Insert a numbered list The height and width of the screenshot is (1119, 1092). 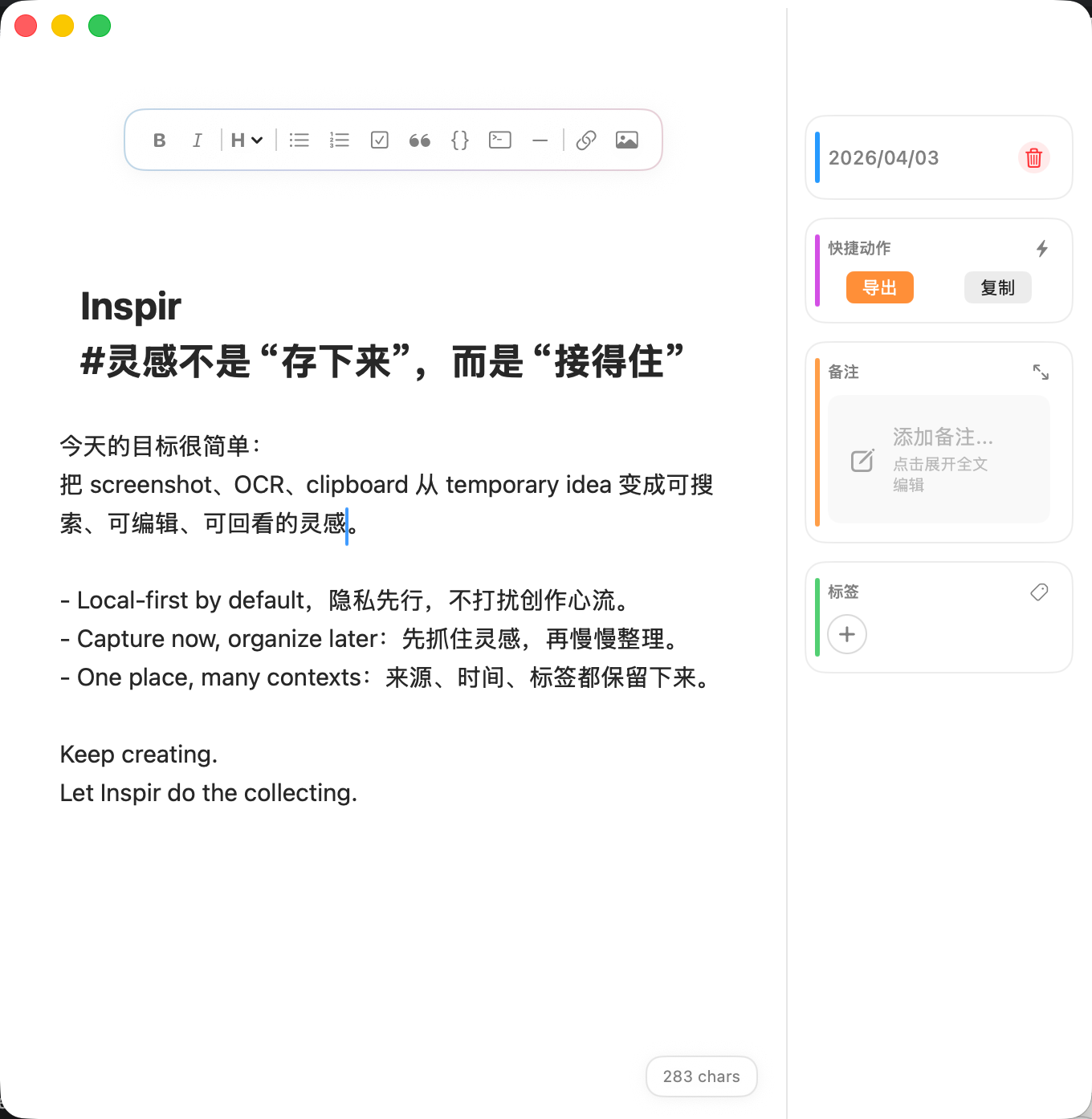coord(339,140)
